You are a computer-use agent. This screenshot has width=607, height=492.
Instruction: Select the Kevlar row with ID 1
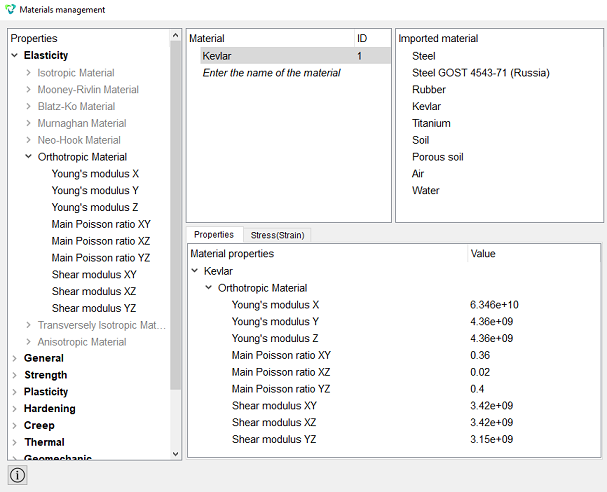click(295, 56)
